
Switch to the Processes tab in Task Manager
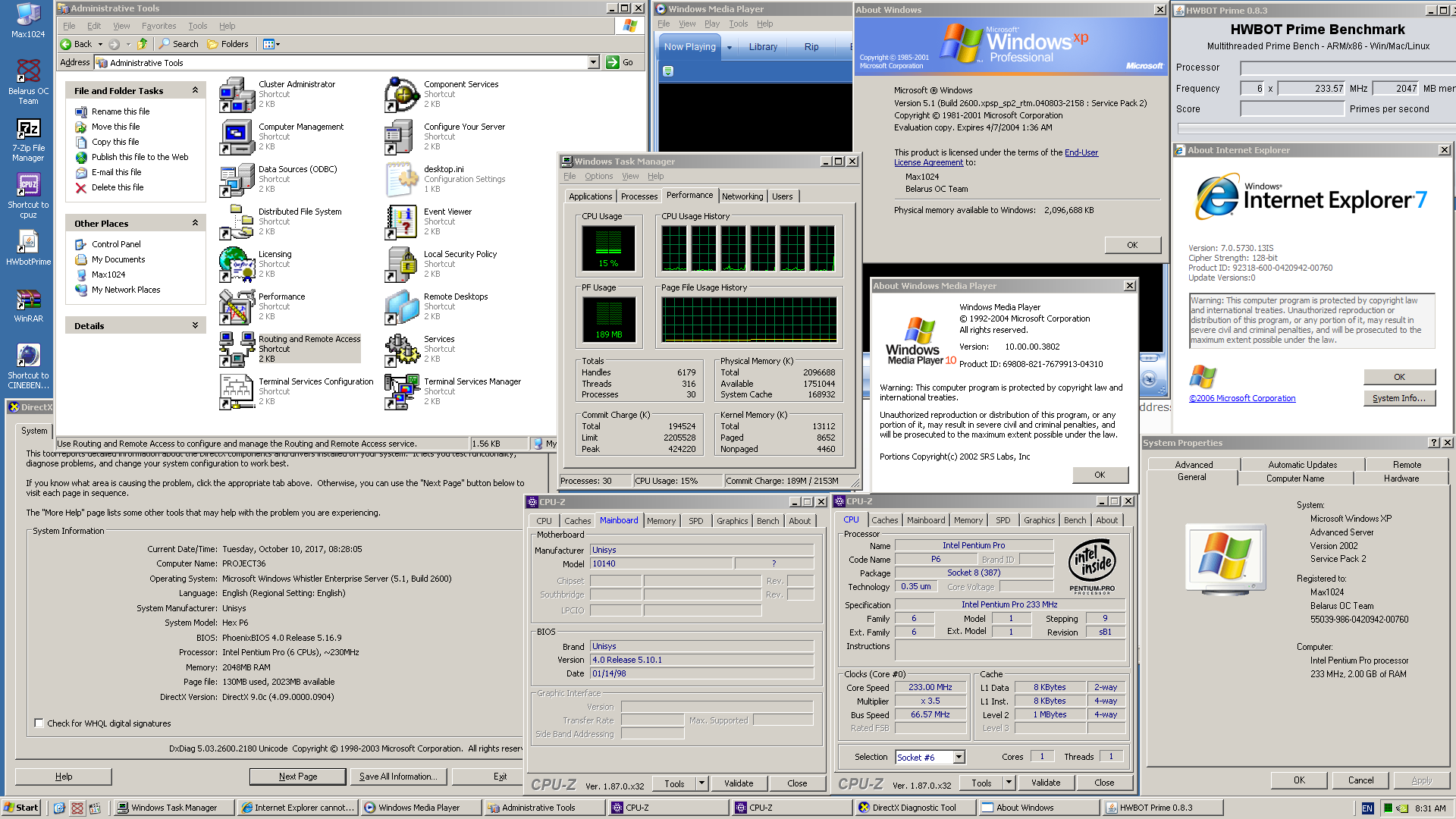pos(639,196)
